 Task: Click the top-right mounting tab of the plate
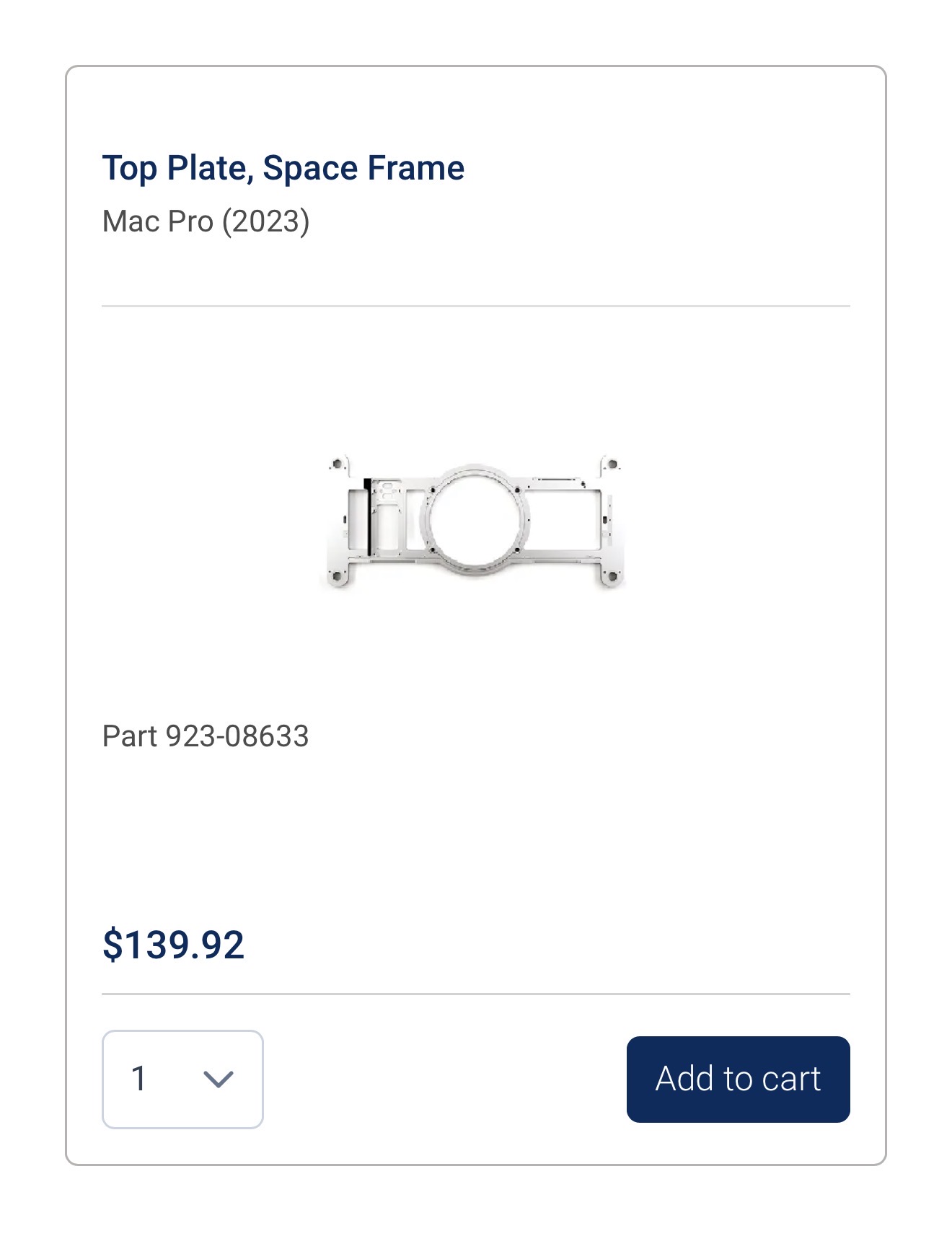coord(610,465)
